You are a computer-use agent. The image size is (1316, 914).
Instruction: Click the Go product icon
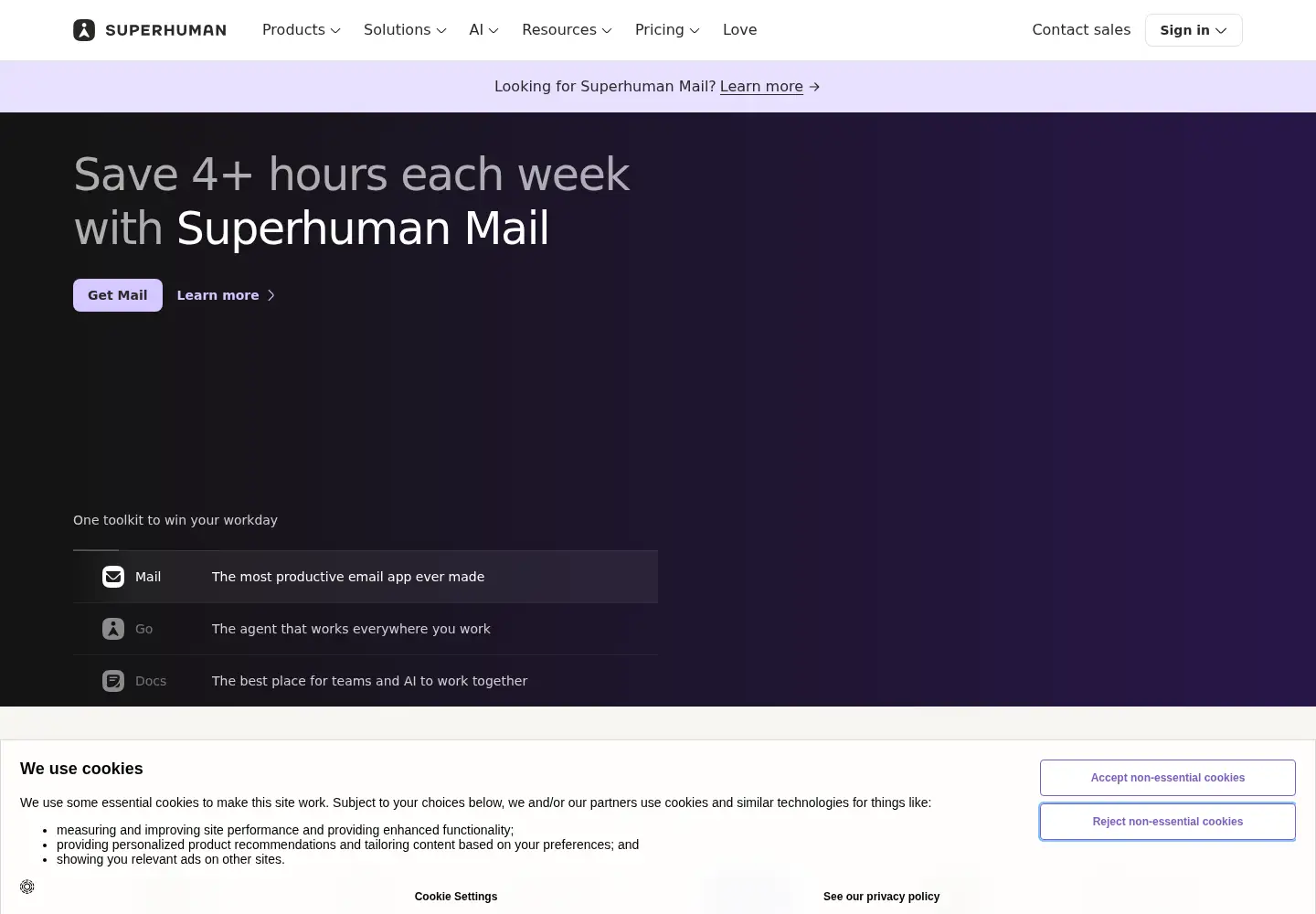[113, 629]
